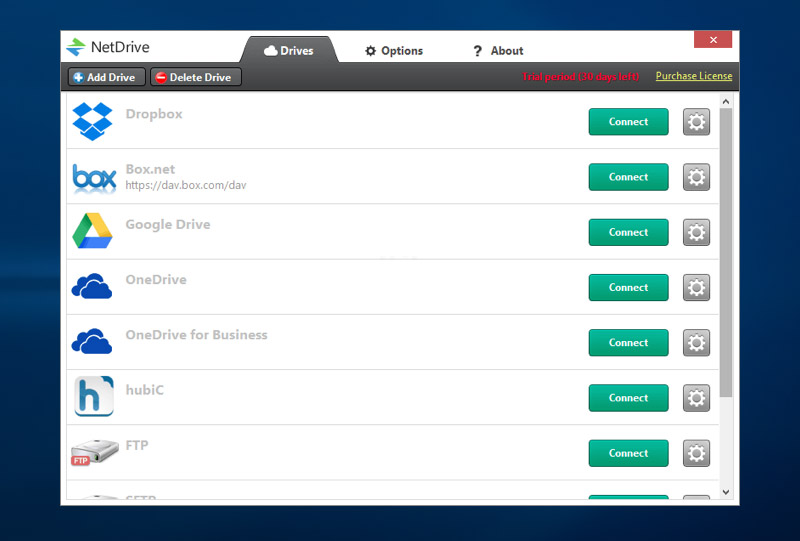The width and height of the screenshot is (800, 541).
Task: Connect the OneDrive drive
Action: 629,287
